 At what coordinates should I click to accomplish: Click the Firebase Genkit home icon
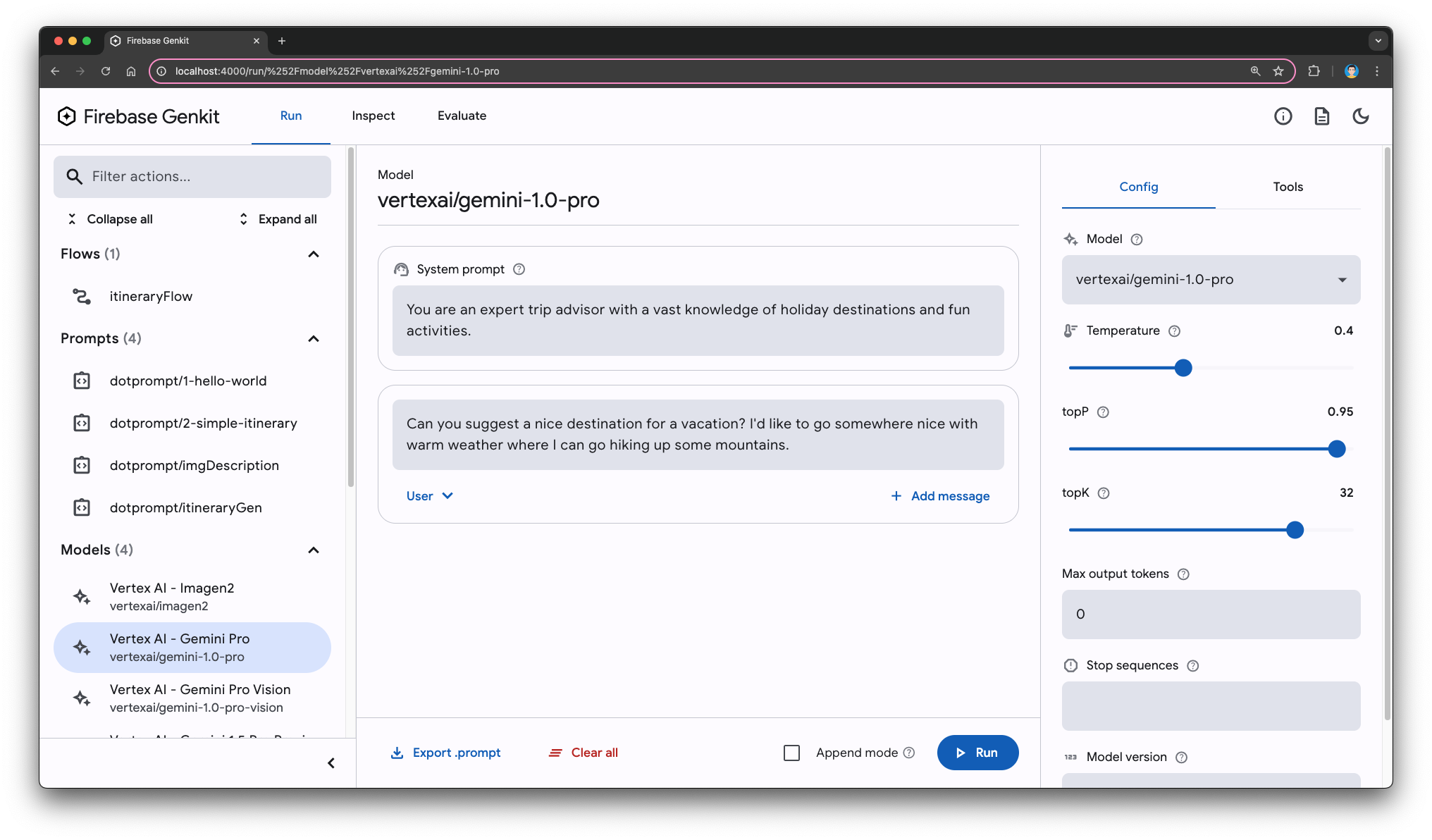[68, 117]
